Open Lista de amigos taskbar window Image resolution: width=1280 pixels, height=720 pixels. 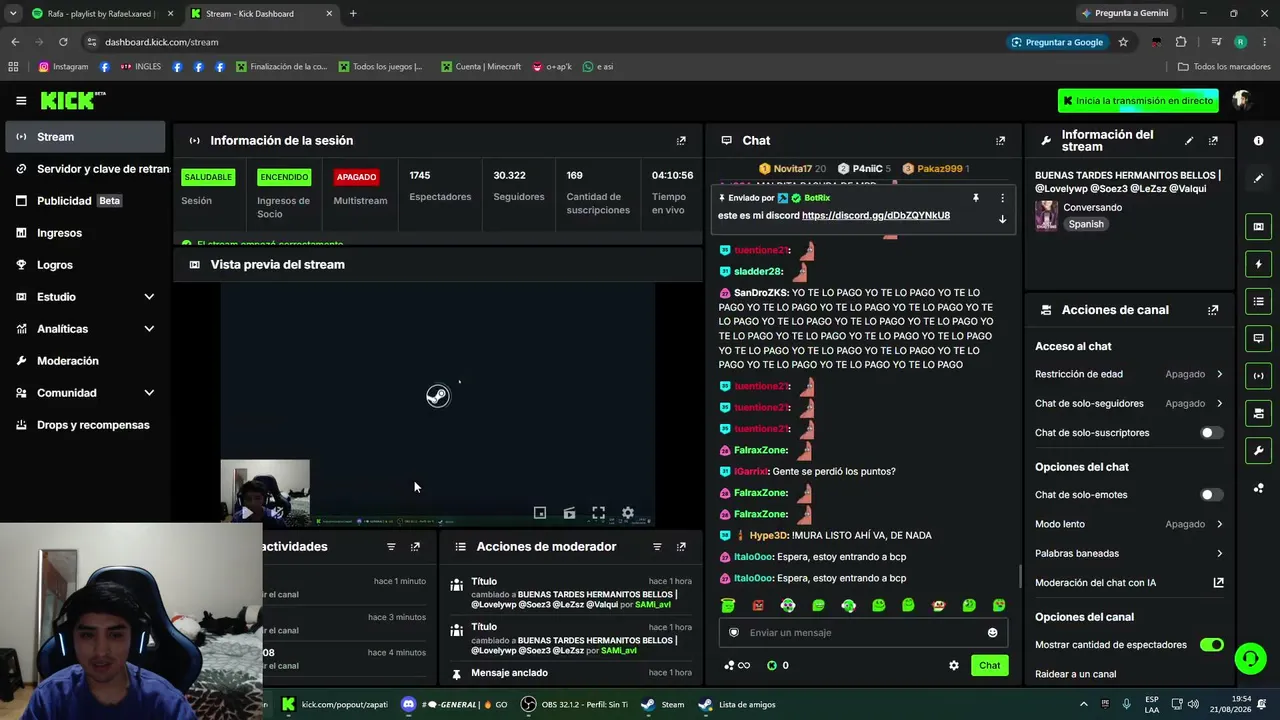(x=737, y=704)
